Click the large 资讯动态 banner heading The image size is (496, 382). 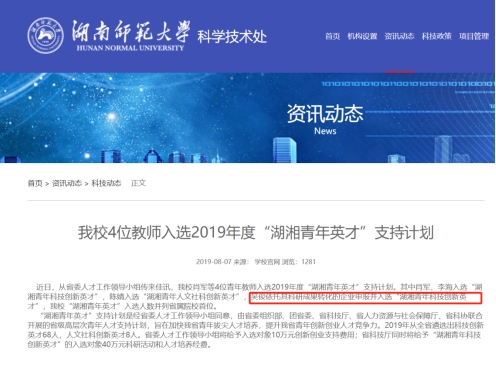[325, 113]
